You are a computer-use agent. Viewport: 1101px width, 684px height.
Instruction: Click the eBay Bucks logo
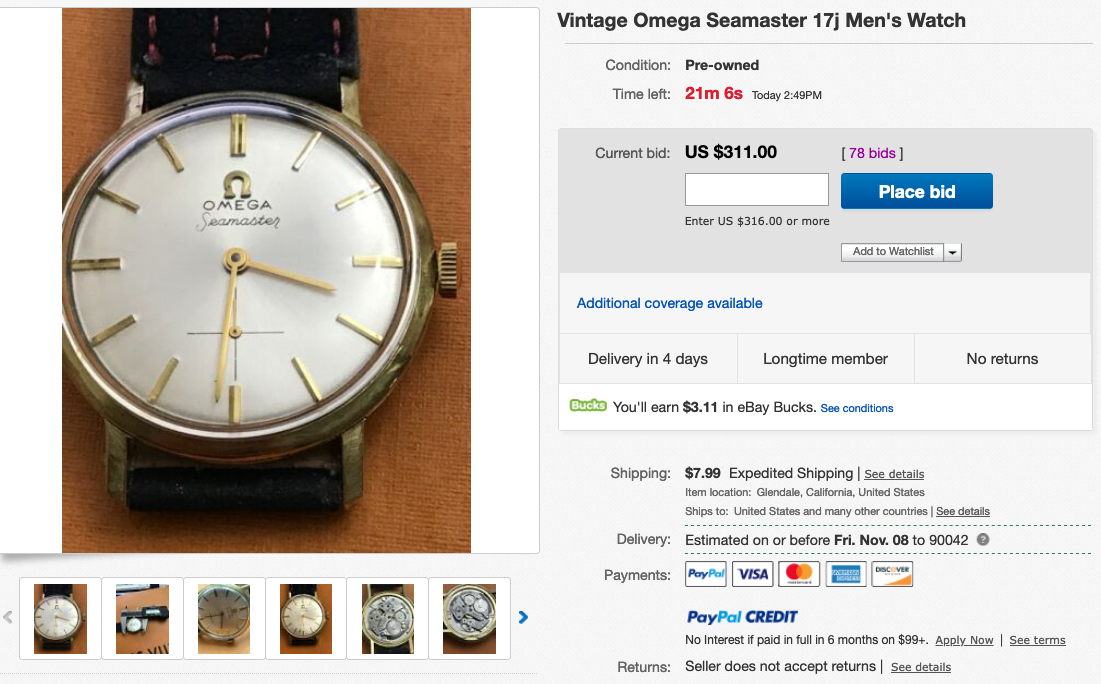(x=589, y=406)
